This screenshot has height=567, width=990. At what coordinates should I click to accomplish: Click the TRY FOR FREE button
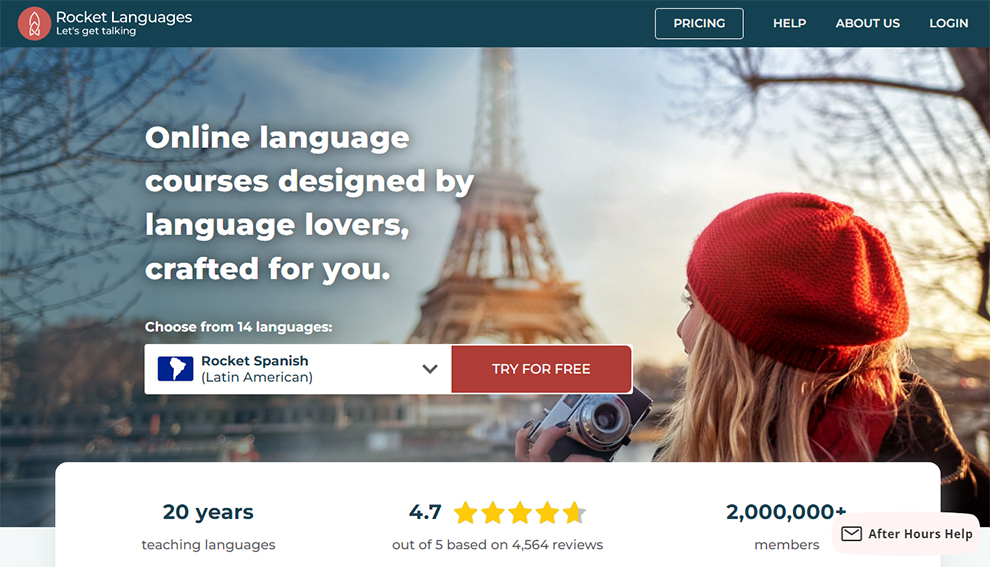click(542, 369)
